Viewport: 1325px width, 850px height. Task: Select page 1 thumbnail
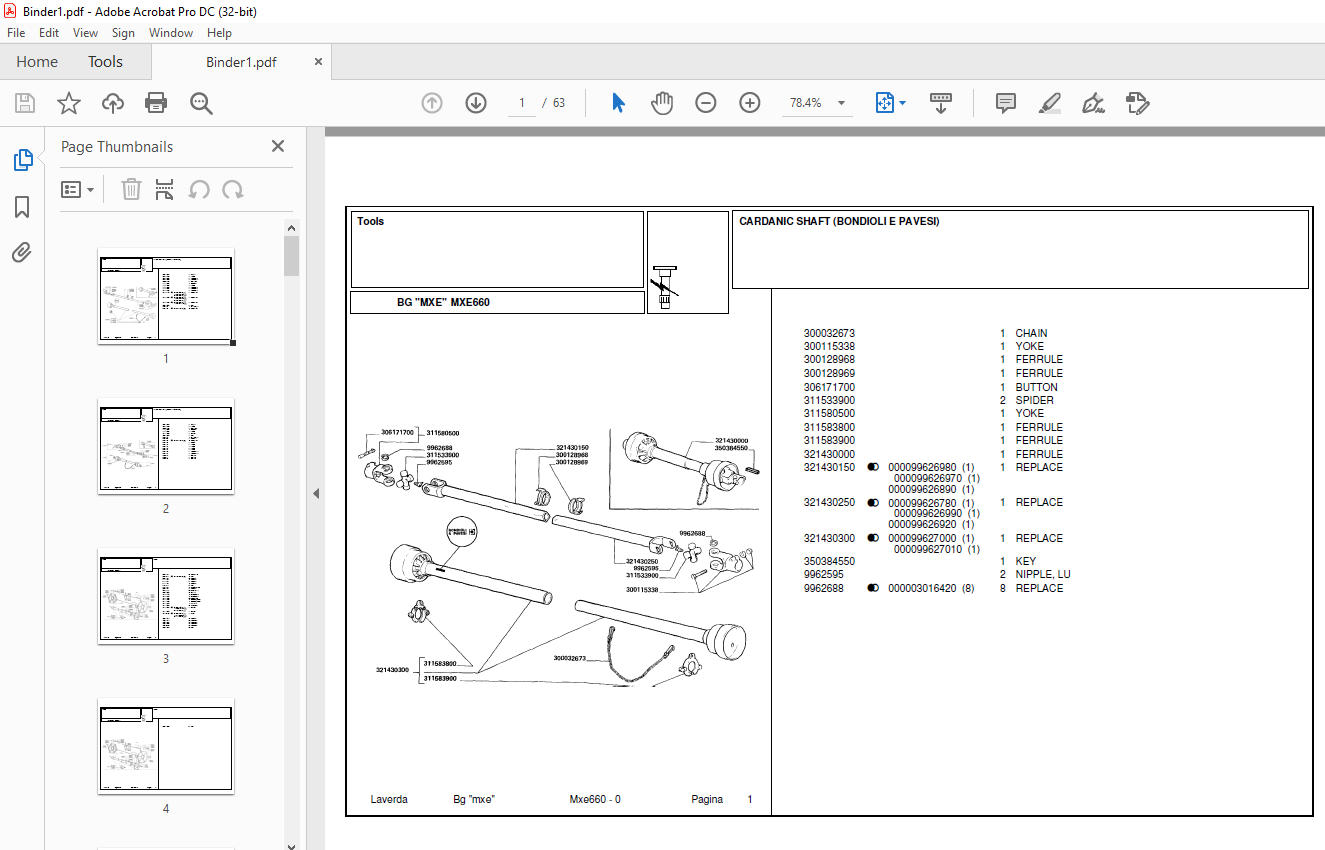tap(166, 297)
